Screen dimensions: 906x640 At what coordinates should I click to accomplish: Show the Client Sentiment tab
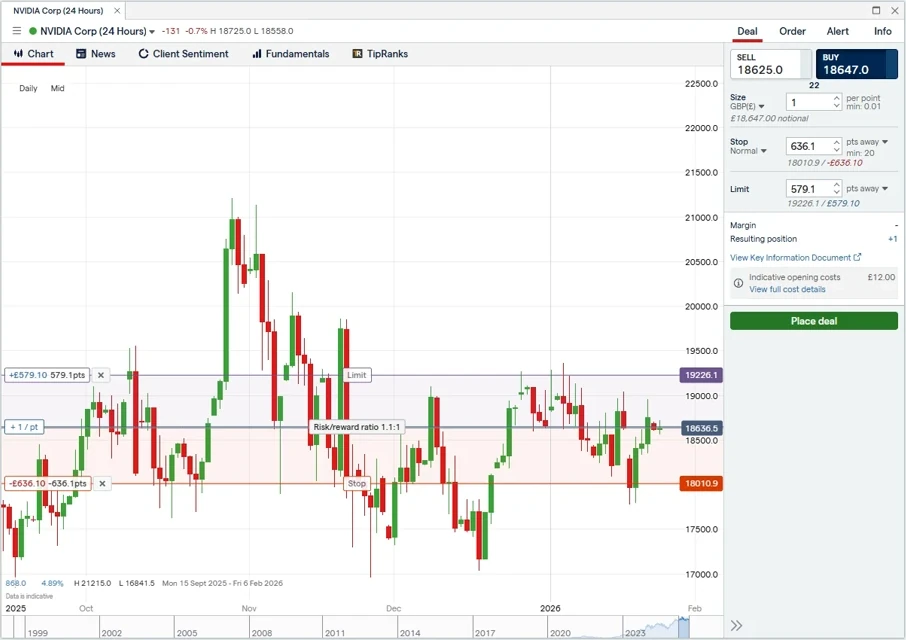point(184,54)
